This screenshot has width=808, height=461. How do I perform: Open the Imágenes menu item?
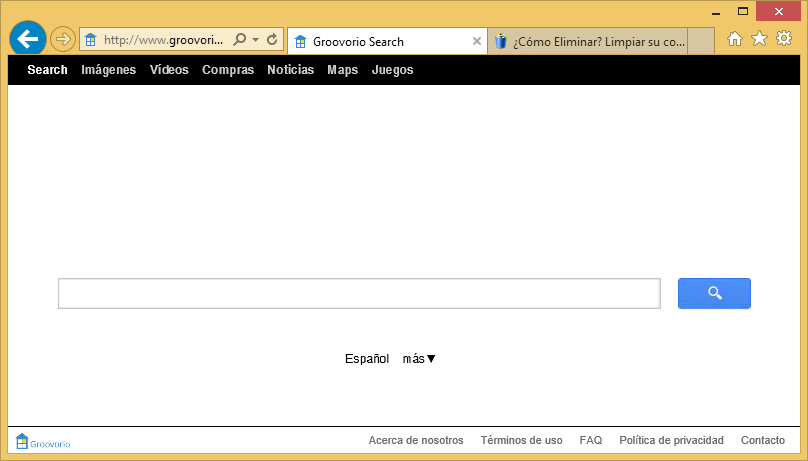[x=109, y=70]
